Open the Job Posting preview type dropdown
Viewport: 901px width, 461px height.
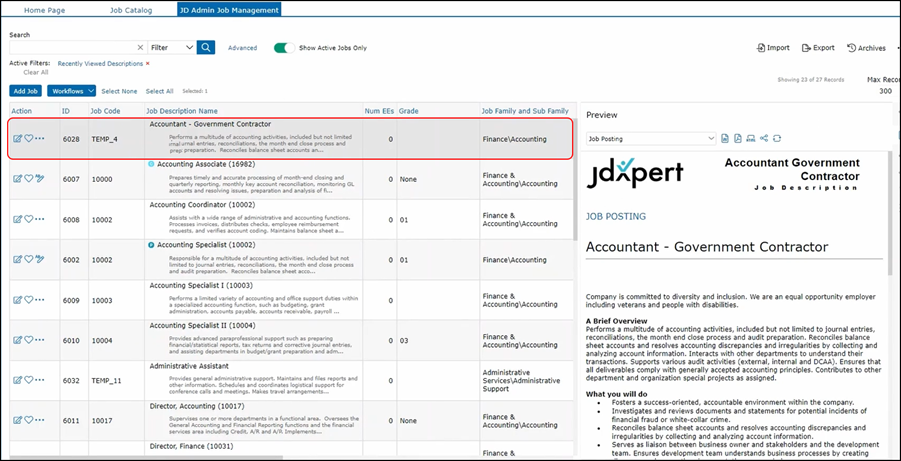click(x=650, y=138)
